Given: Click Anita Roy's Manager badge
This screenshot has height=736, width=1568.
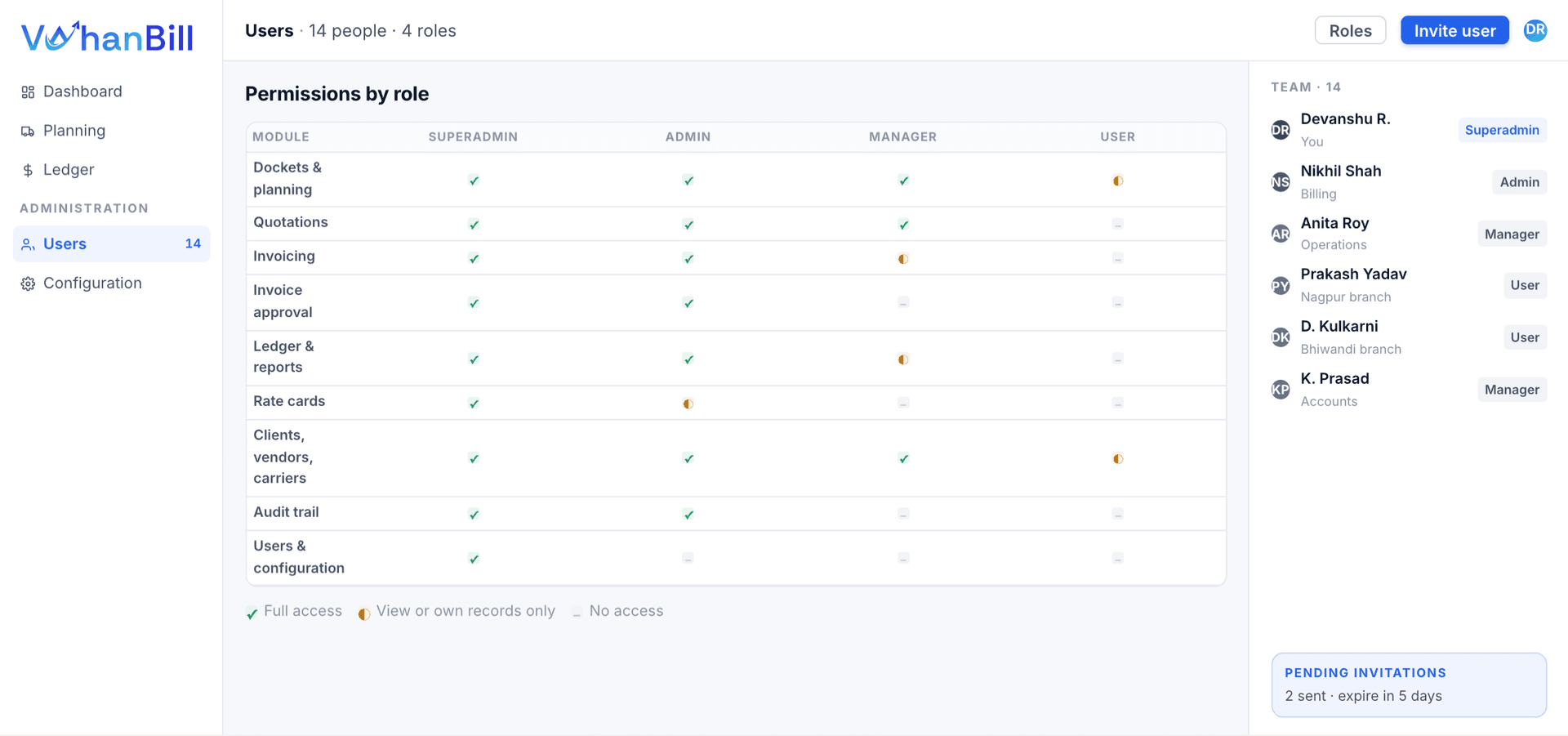Looking at the screenshot, I should [x=1512, y=234].
